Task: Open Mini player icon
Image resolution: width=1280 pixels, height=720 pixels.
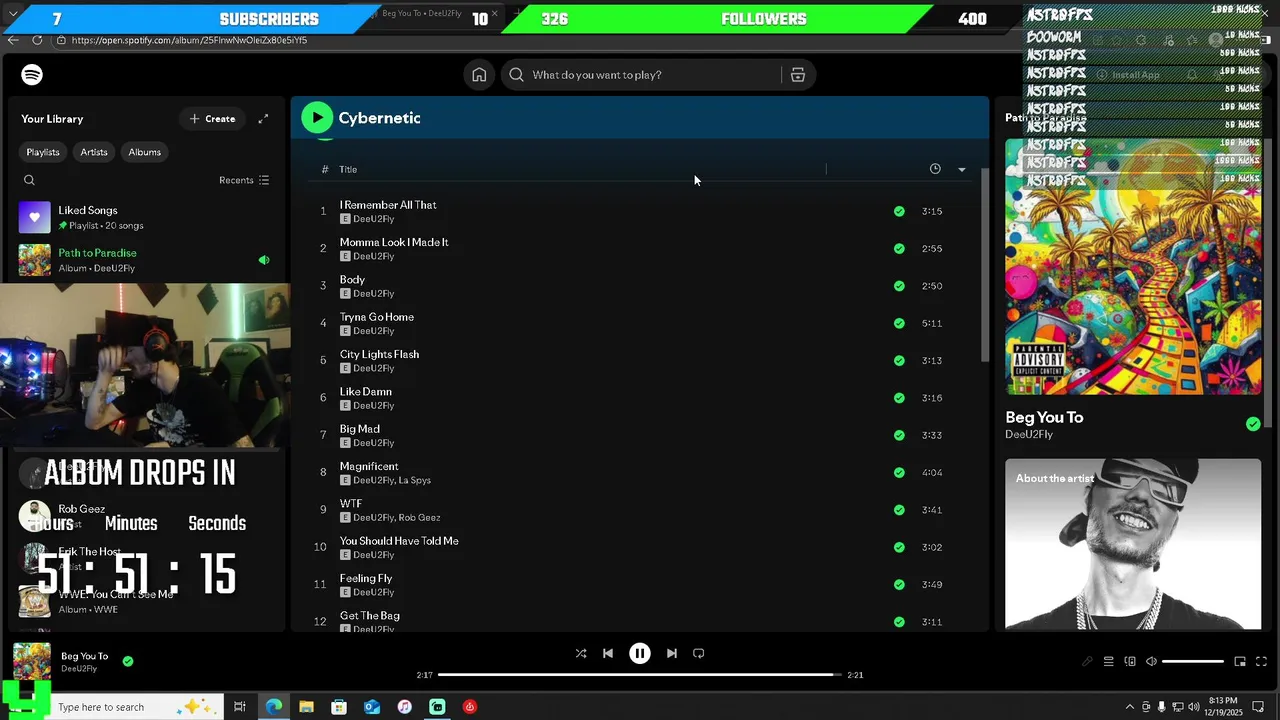Action: (x=1240, y=662)
